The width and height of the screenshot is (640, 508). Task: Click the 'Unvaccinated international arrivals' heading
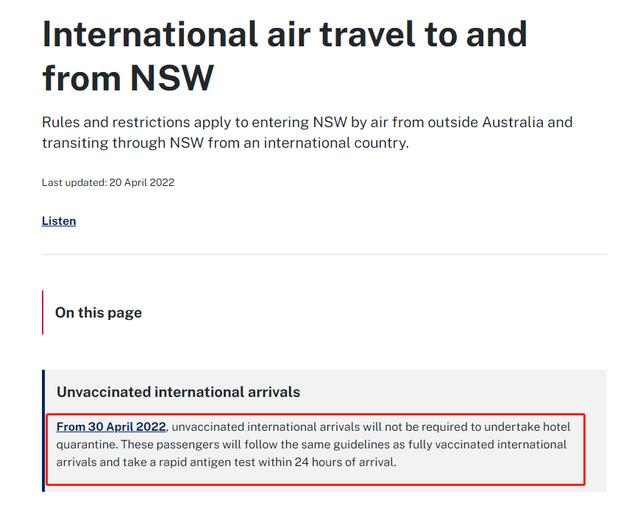pos(178,392)
